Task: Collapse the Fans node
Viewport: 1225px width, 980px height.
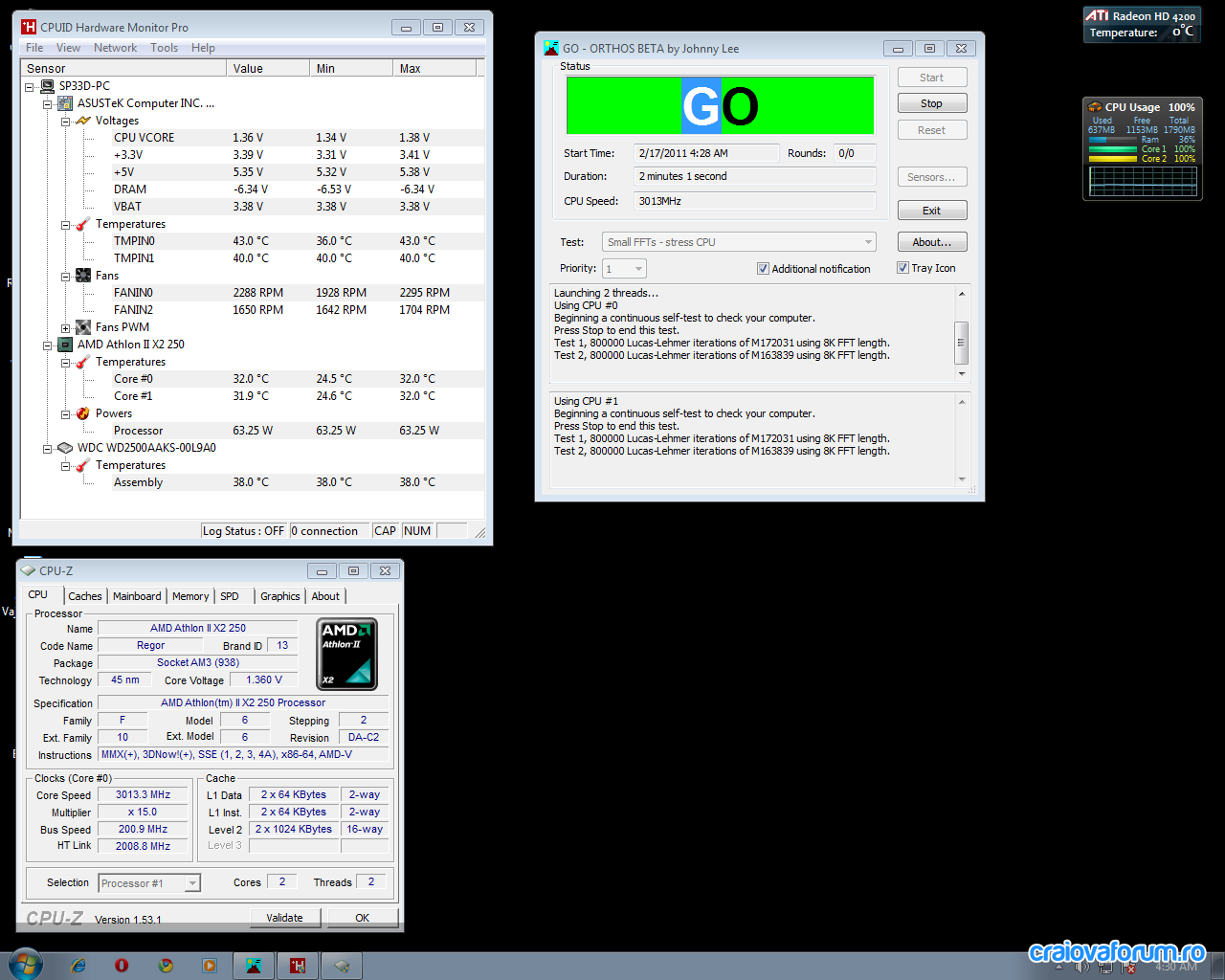Action: tap(65, 277)
